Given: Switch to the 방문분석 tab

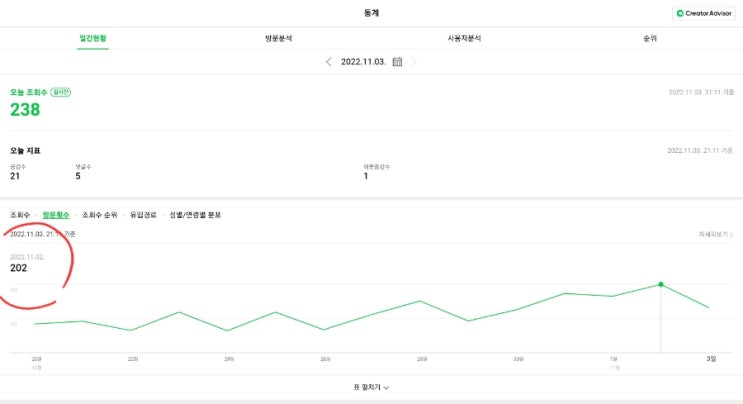Looking at the screenshot, I should tap(279, 38).
